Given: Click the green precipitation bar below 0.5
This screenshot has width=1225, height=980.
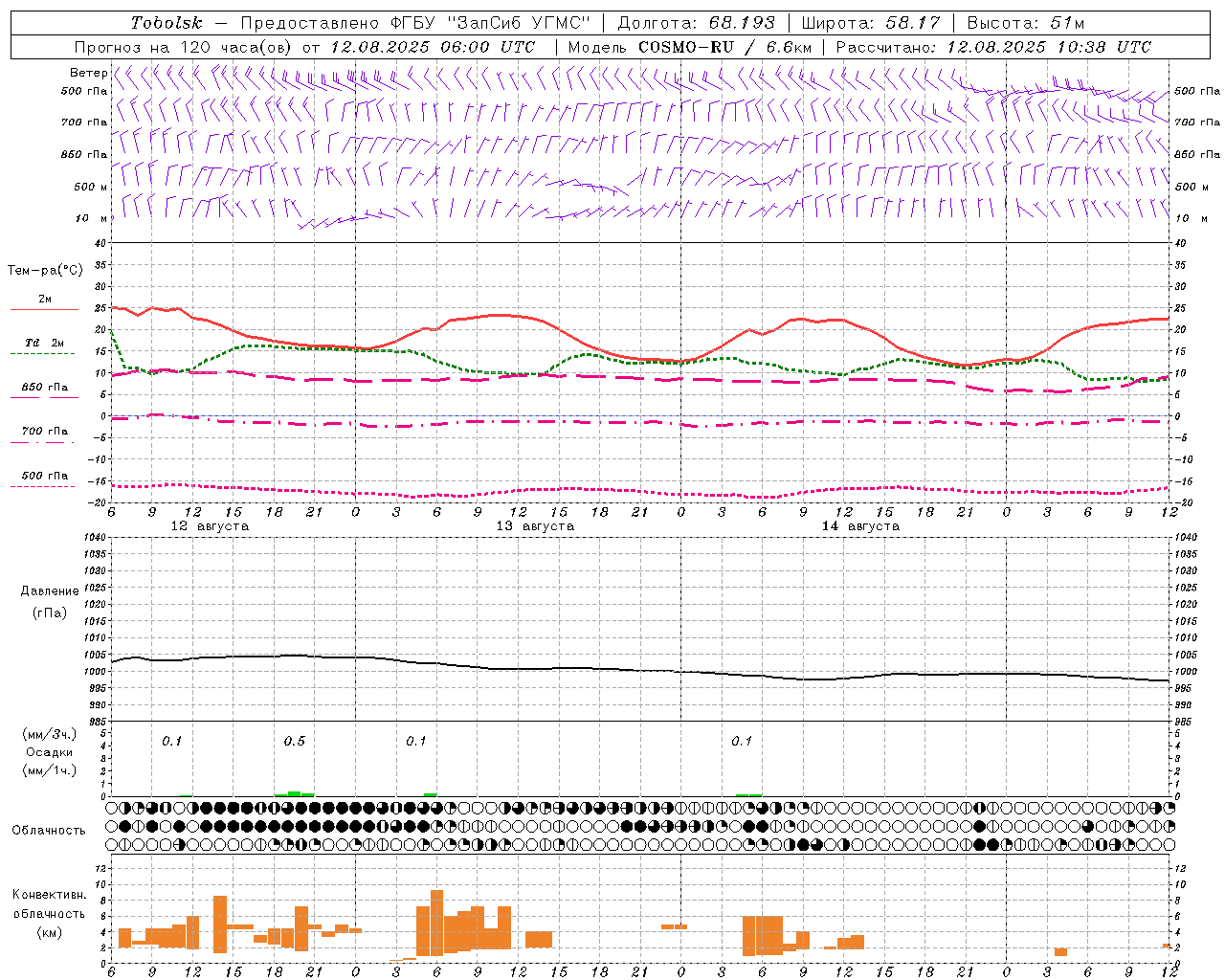Looking at the screenshot, I should [x=295, y=793].
